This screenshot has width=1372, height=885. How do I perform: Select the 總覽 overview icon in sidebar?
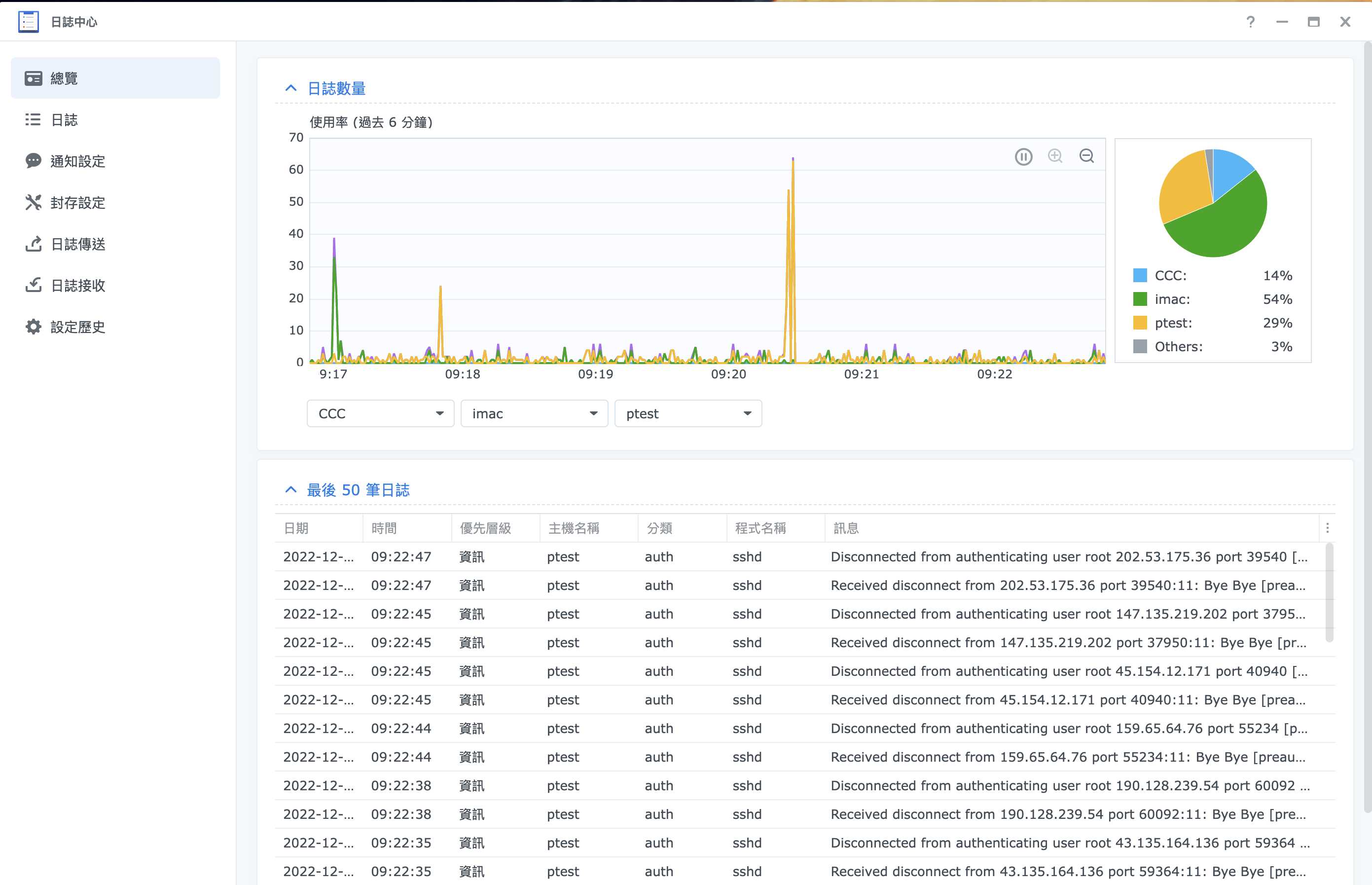(34, 78)
